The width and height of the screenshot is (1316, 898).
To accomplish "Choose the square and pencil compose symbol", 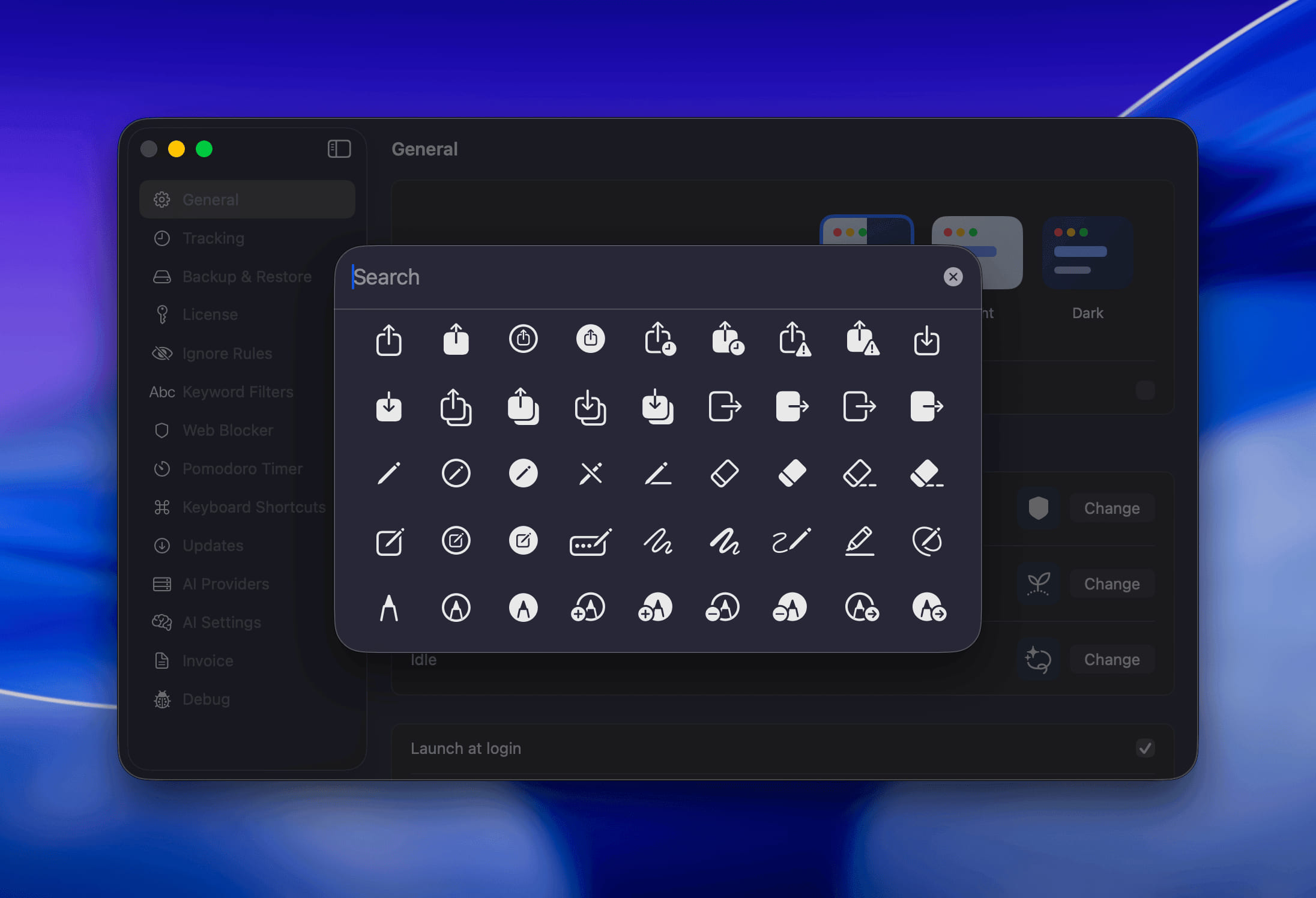I will click(x=389, y=541).
